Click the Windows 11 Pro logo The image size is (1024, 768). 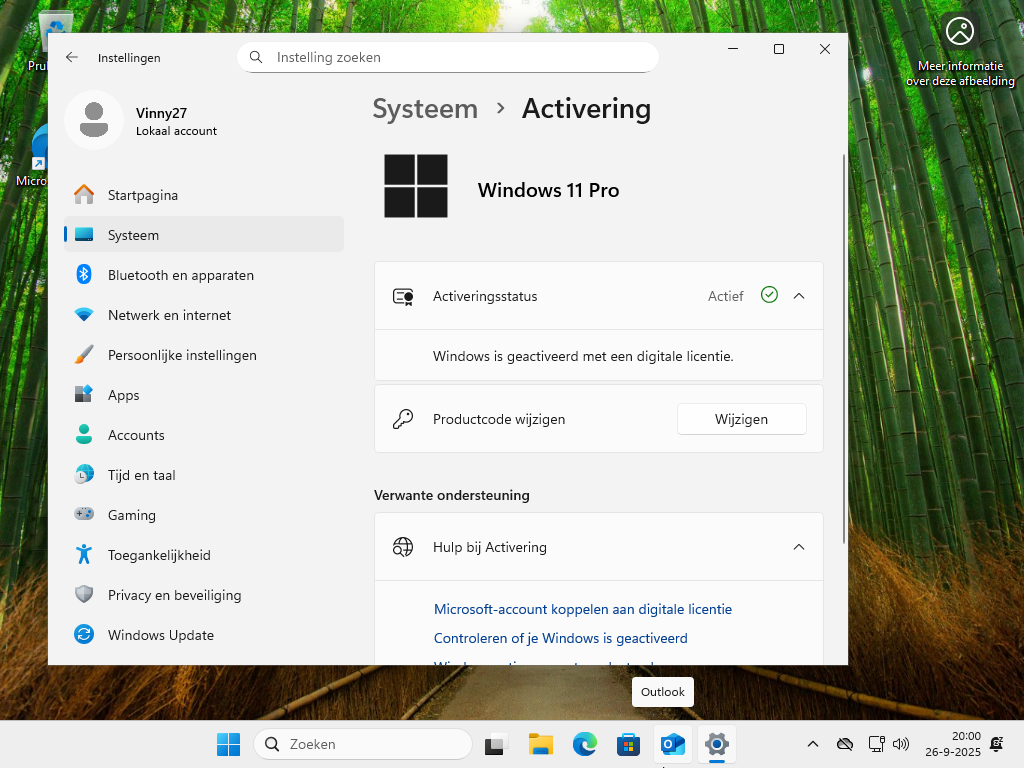pos(416,186)
